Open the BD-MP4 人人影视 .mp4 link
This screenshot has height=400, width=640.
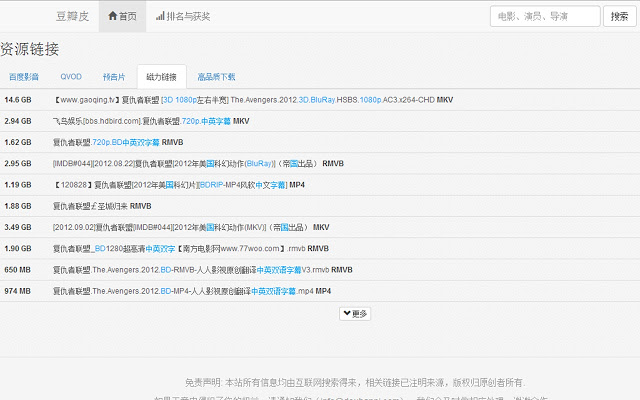192,291
